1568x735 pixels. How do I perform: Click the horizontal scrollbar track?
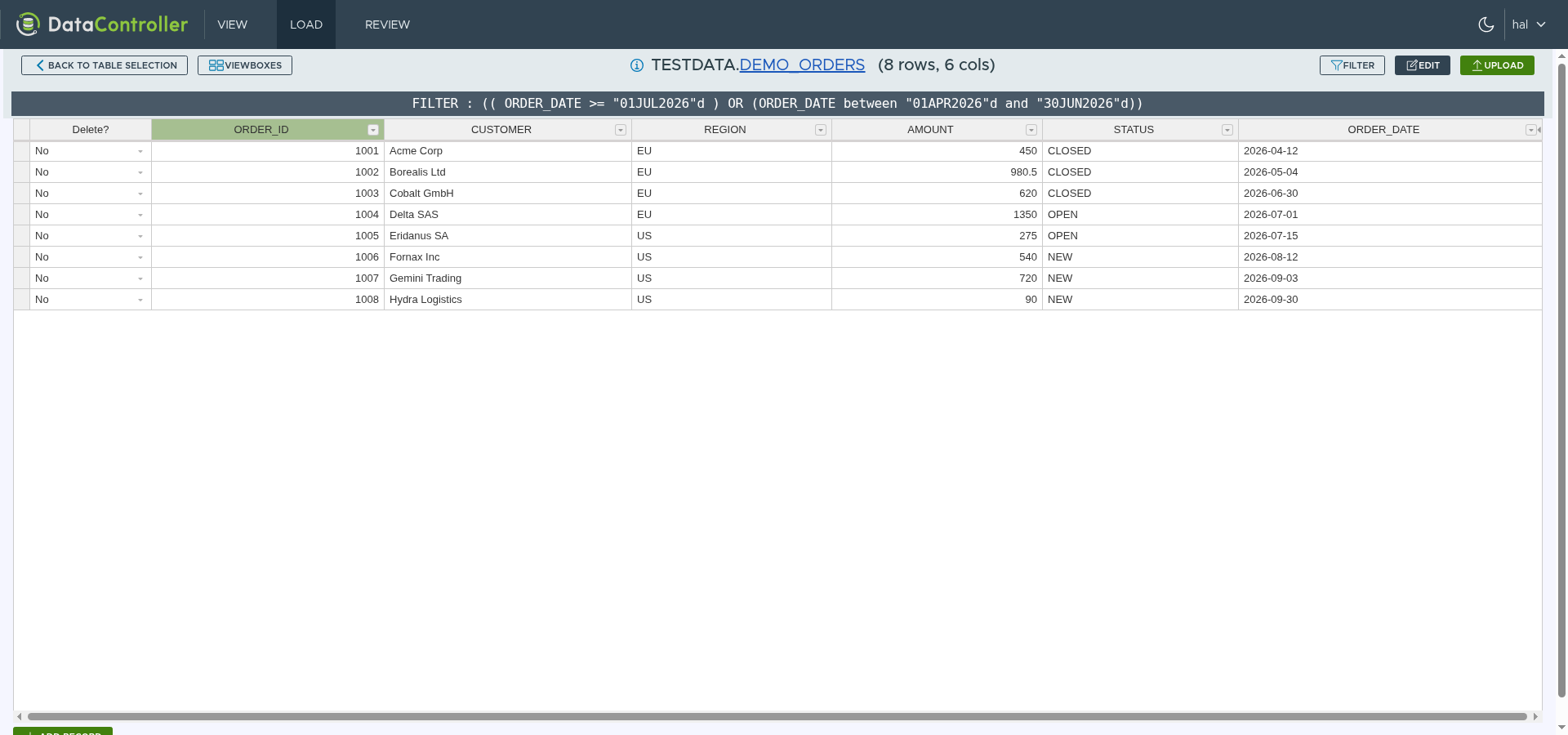777,716
